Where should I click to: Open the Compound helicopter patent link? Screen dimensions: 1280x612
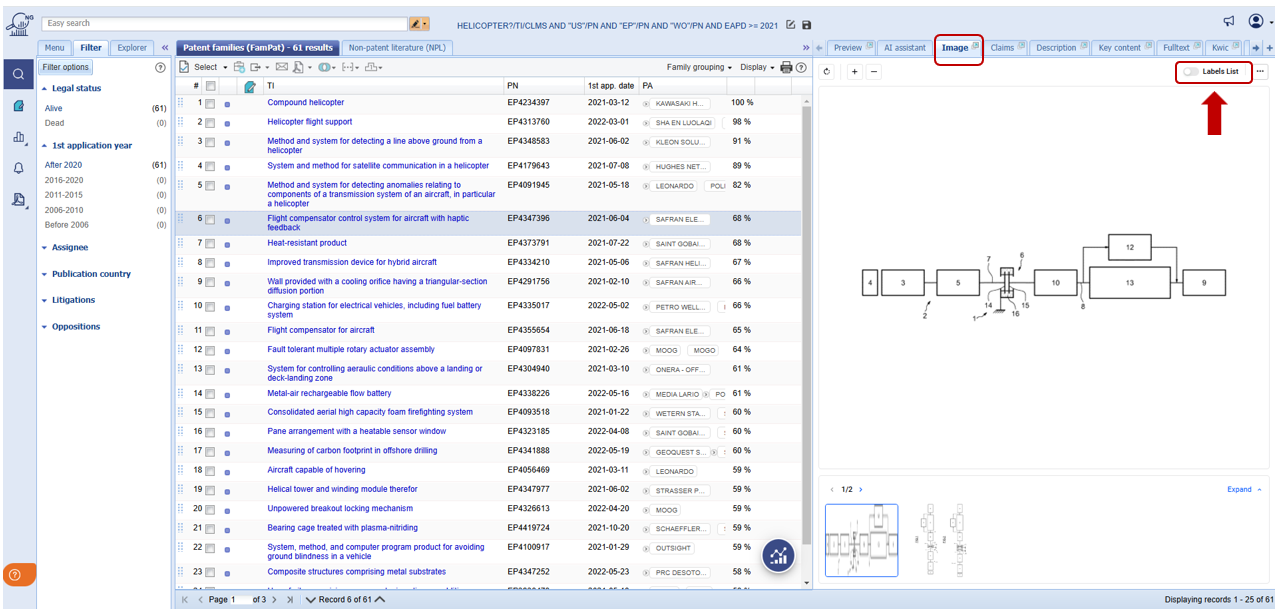305,103
